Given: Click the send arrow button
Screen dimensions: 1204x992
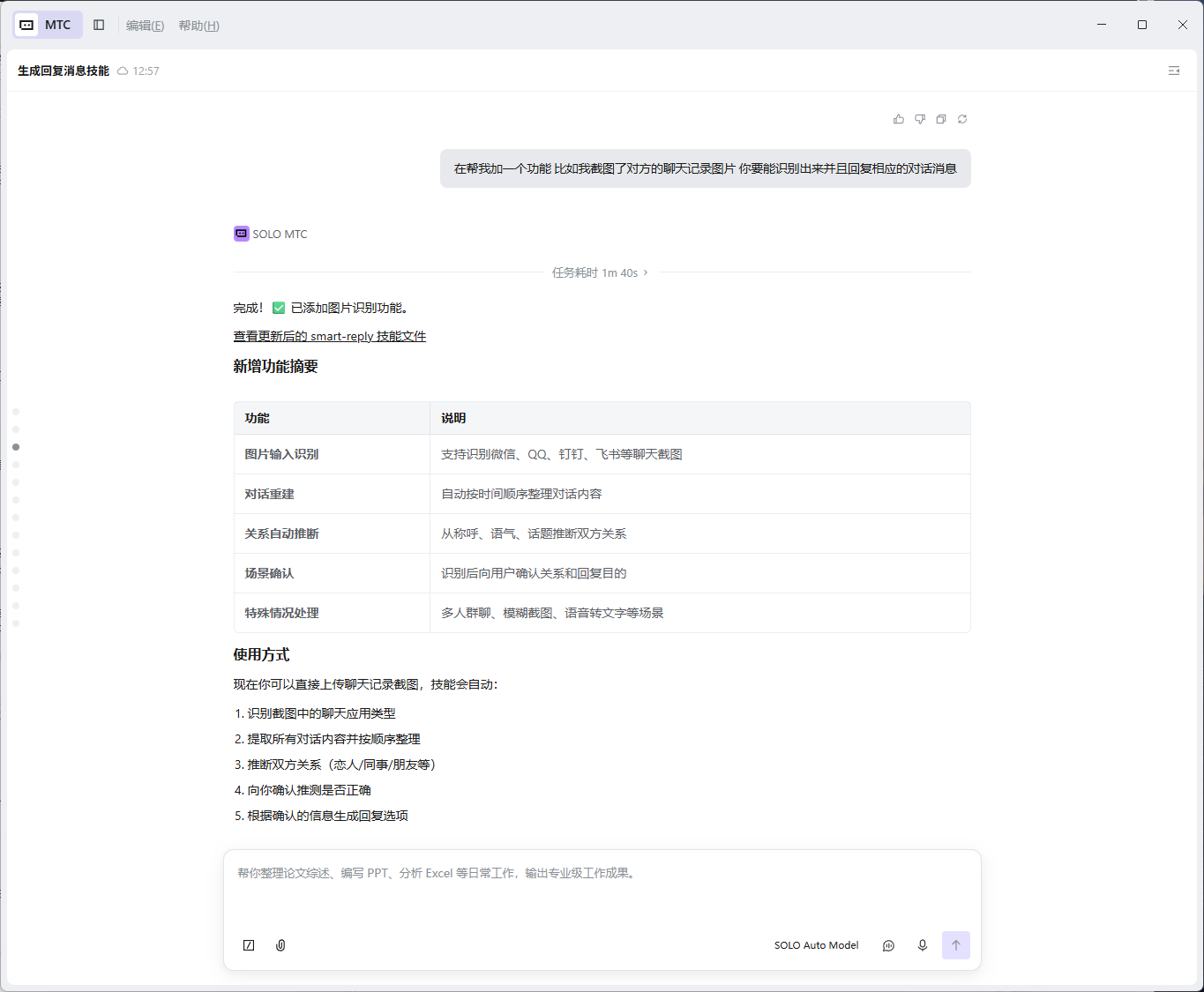Looking at the screenshot, I should pyautogui.click(x=956, y=945).
